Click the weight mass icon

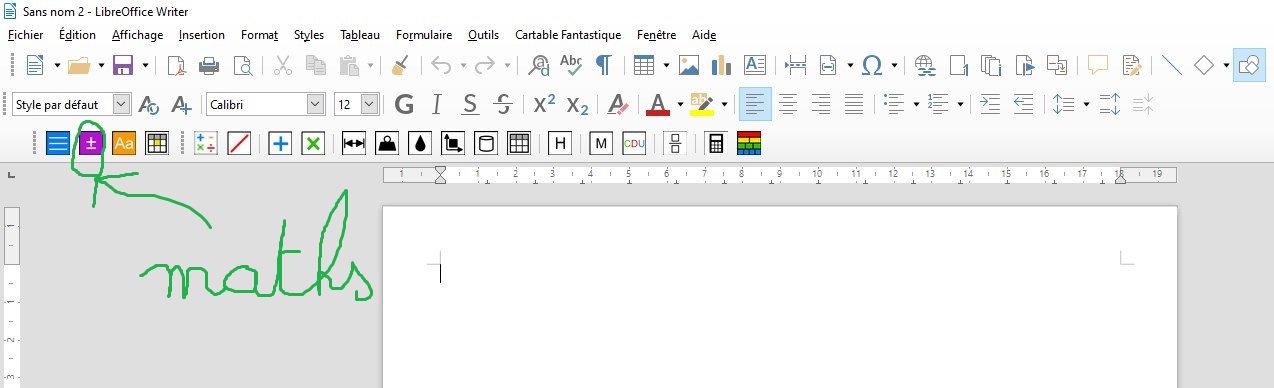387,143
